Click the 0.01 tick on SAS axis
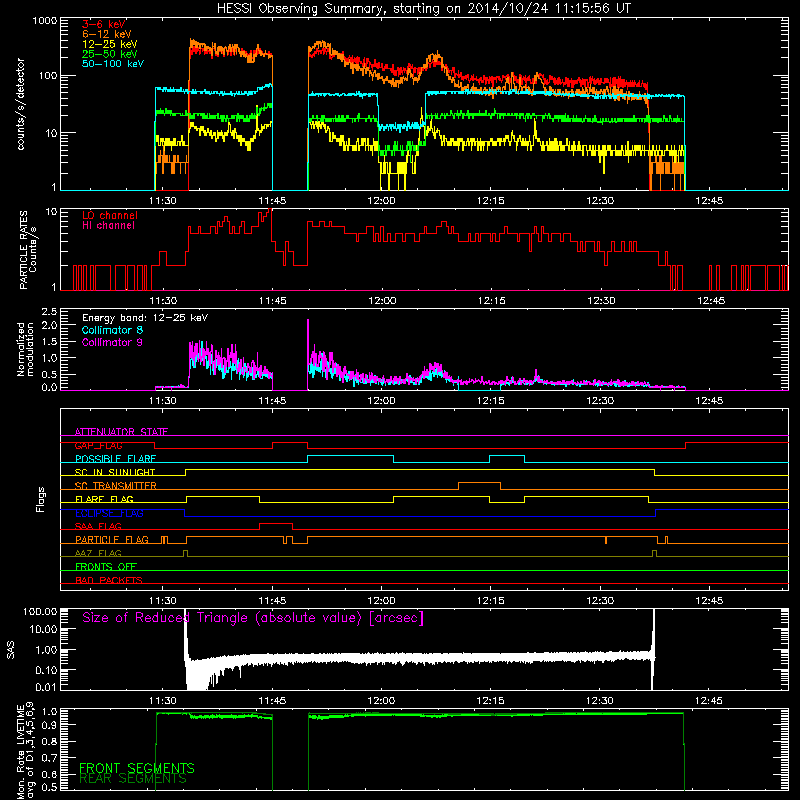The width and height of the screenshot is (800, 800). pyautogui.click(x=46, y=687)
